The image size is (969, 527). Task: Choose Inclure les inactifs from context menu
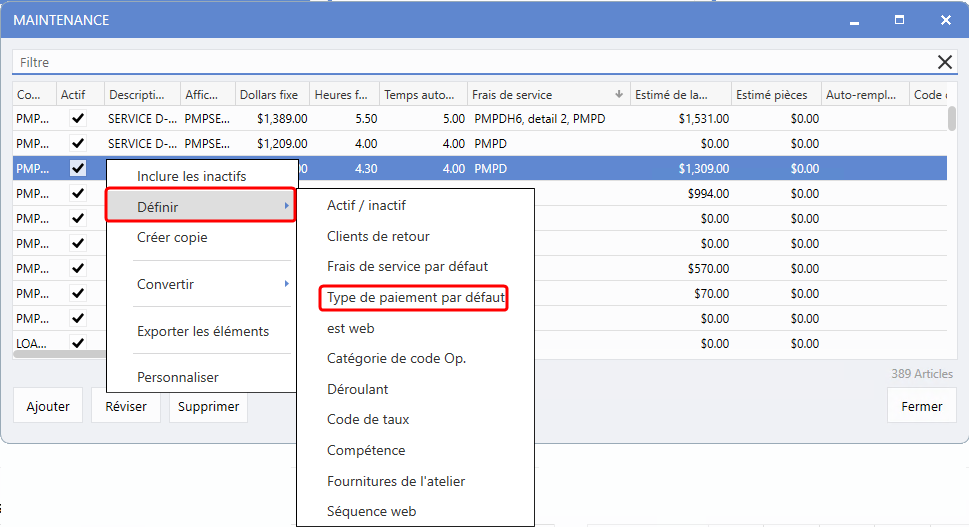191,176
